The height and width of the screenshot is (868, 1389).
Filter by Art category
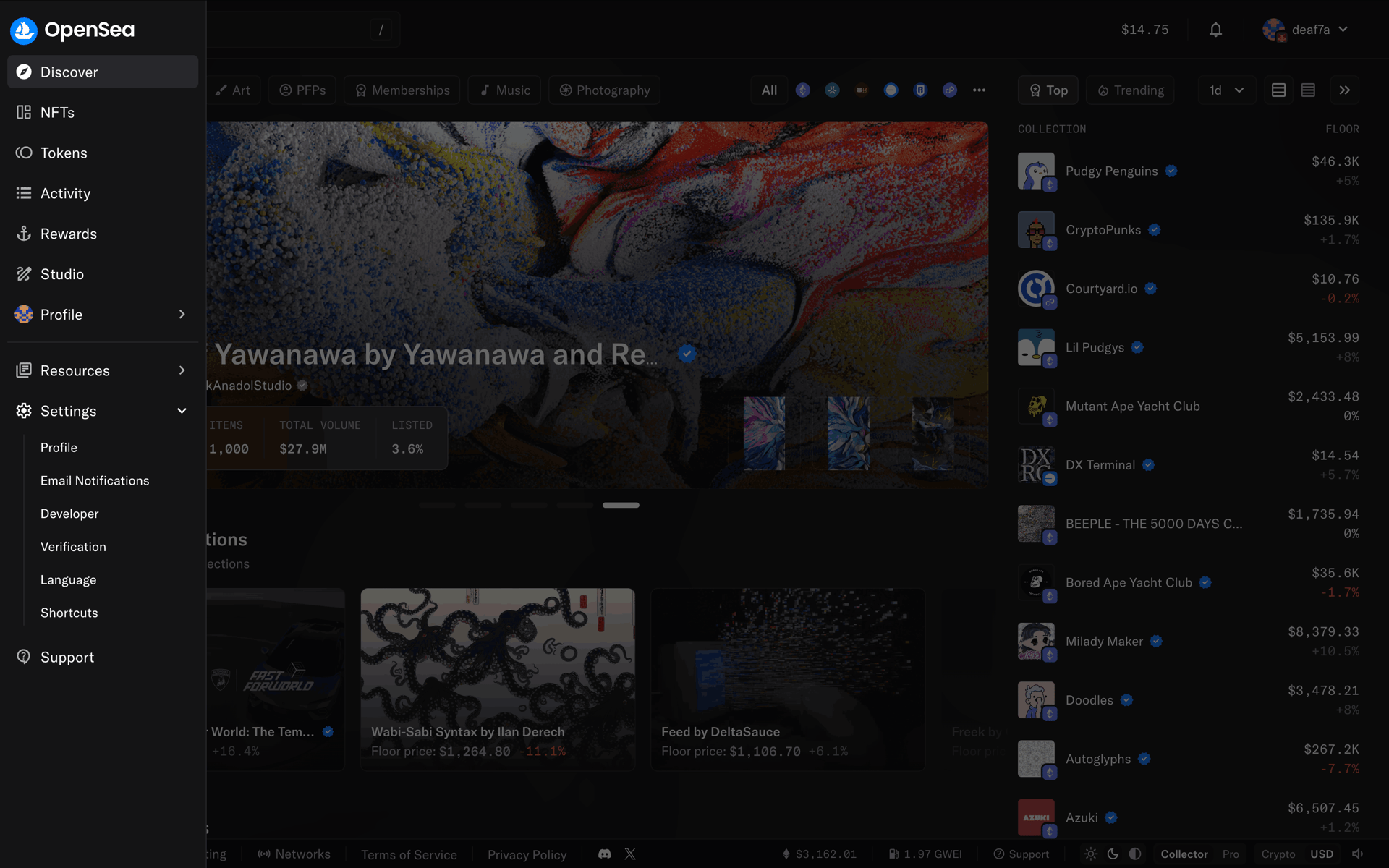[x=233, y=90]
